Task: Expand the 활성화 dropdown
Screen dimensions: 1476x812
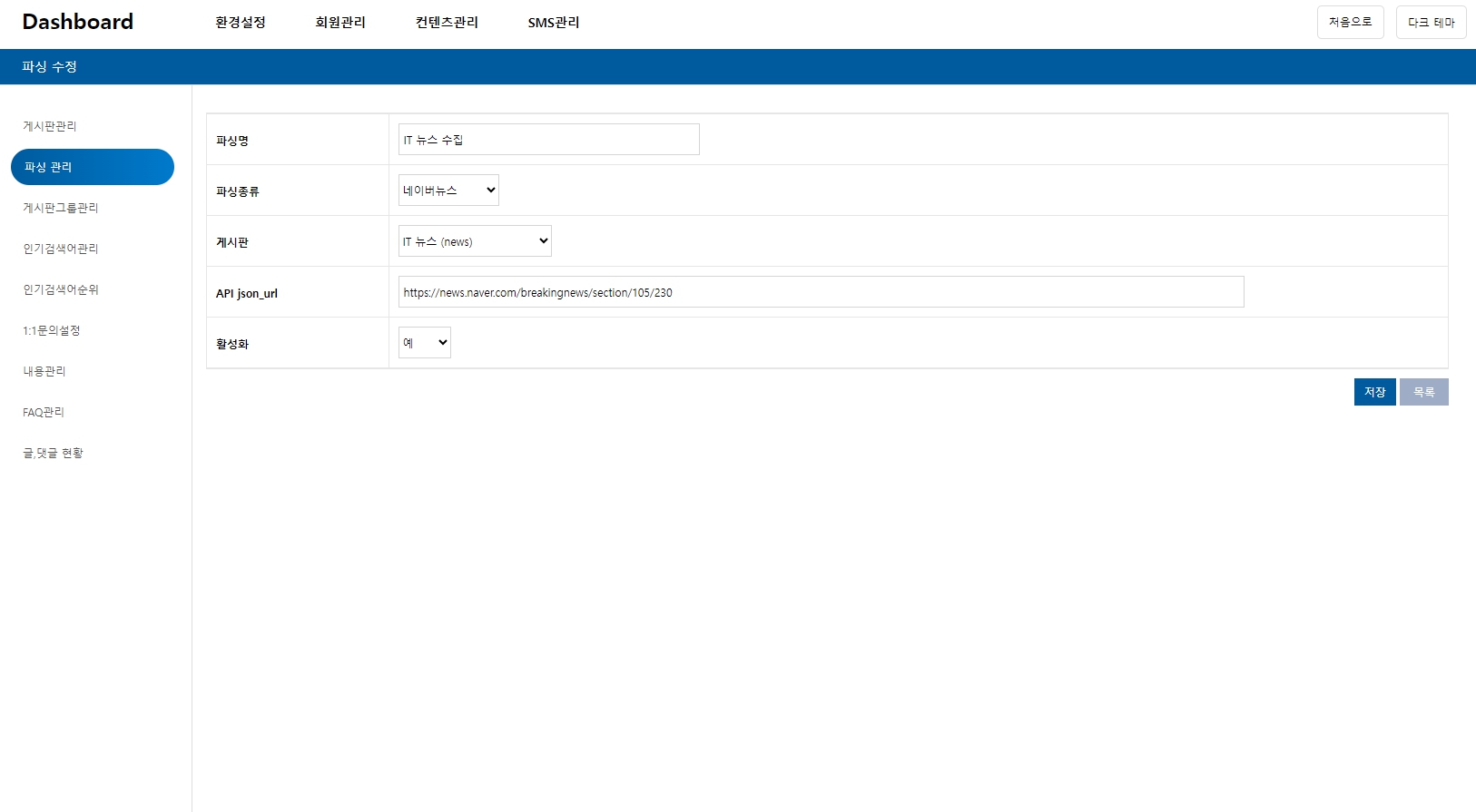Action: point(424,343)
